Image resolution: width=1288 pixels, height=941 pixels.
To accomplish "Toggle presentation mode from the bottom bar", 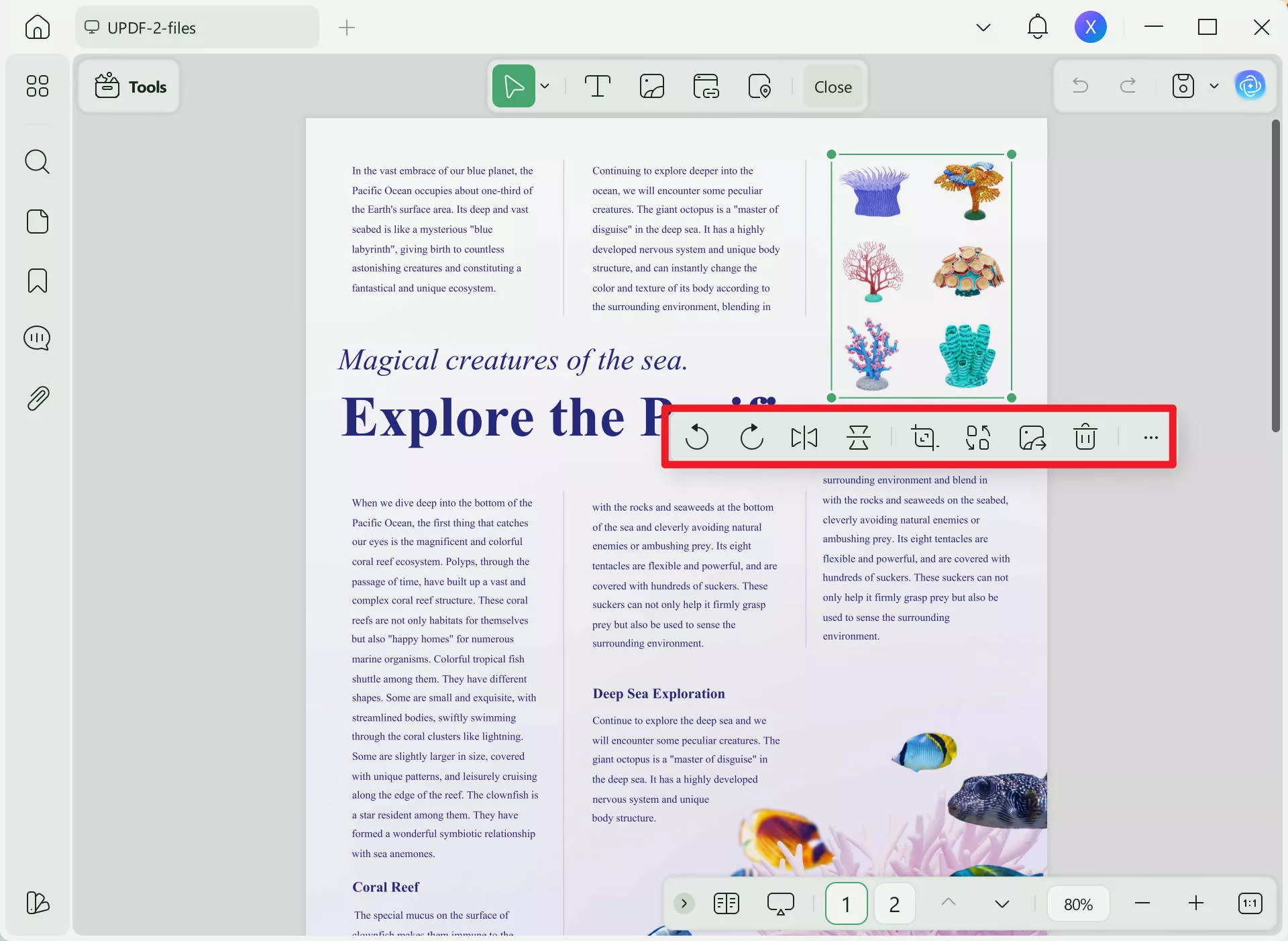I will click(780, 903).
